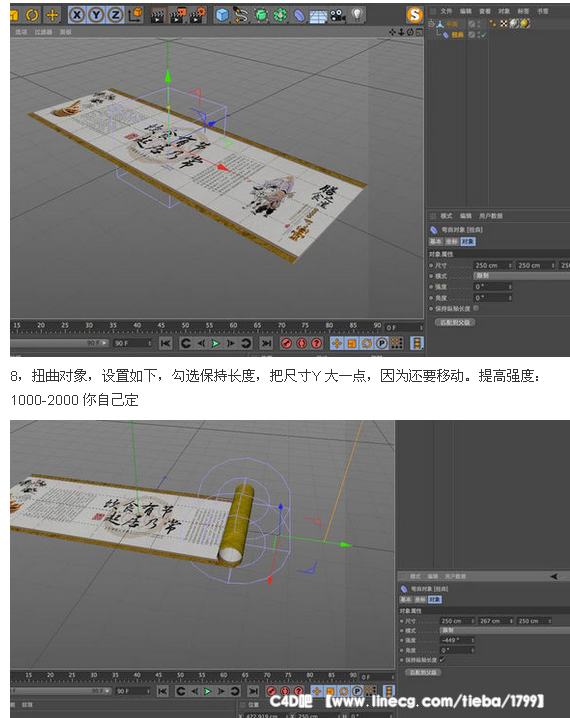This screenshot has height=718, width=570.
Task: Click Render to Picture Viewer icon
Action: (178, 15)
